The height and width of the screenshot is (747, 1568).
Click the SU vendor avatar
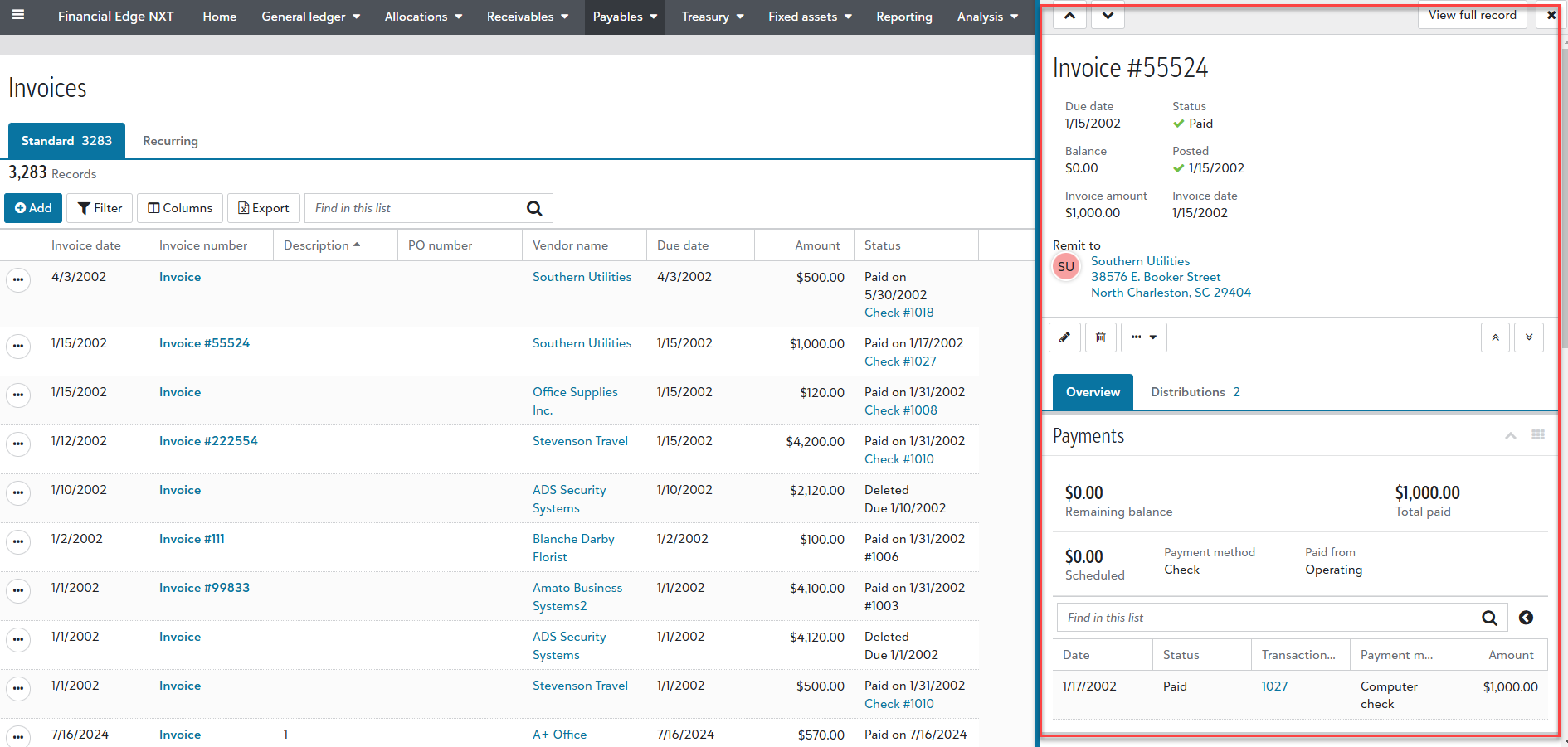(1066, 267)
